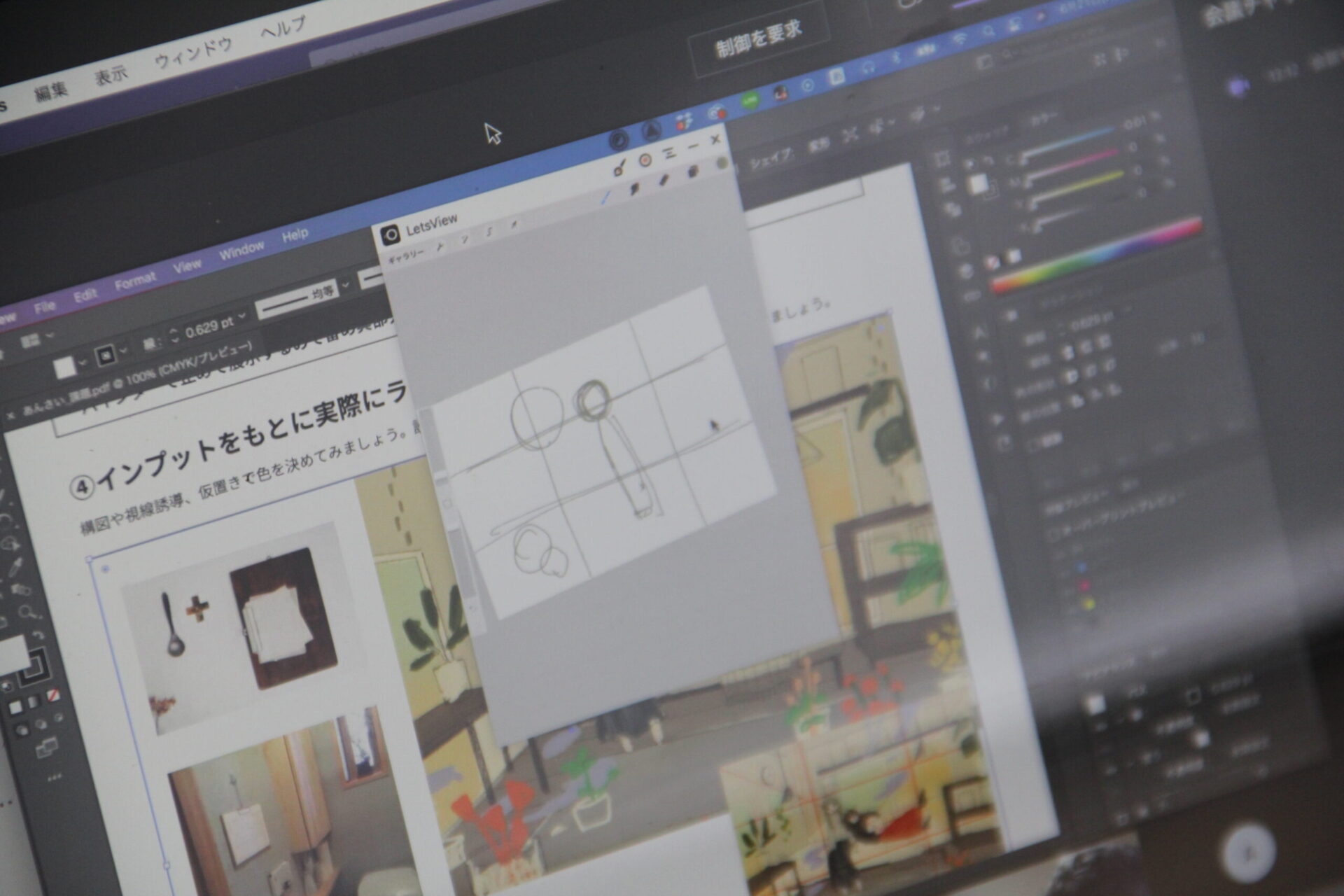This screenshot has height=896, width=1344.
Task: Open the LetsView hamburger menu icon
Action: tap(669, 153)
